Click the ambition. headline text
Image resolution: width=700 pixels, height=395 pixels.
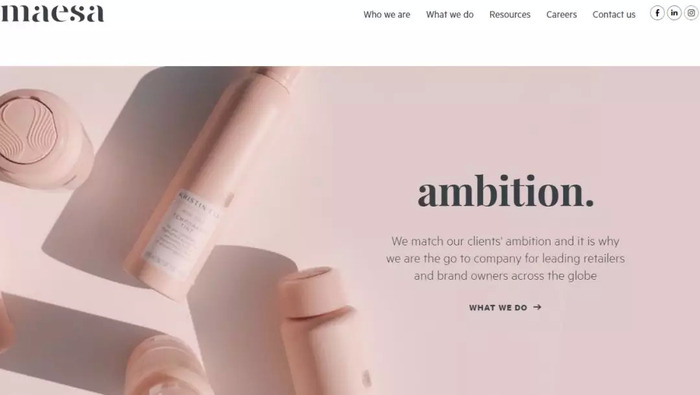505,191
